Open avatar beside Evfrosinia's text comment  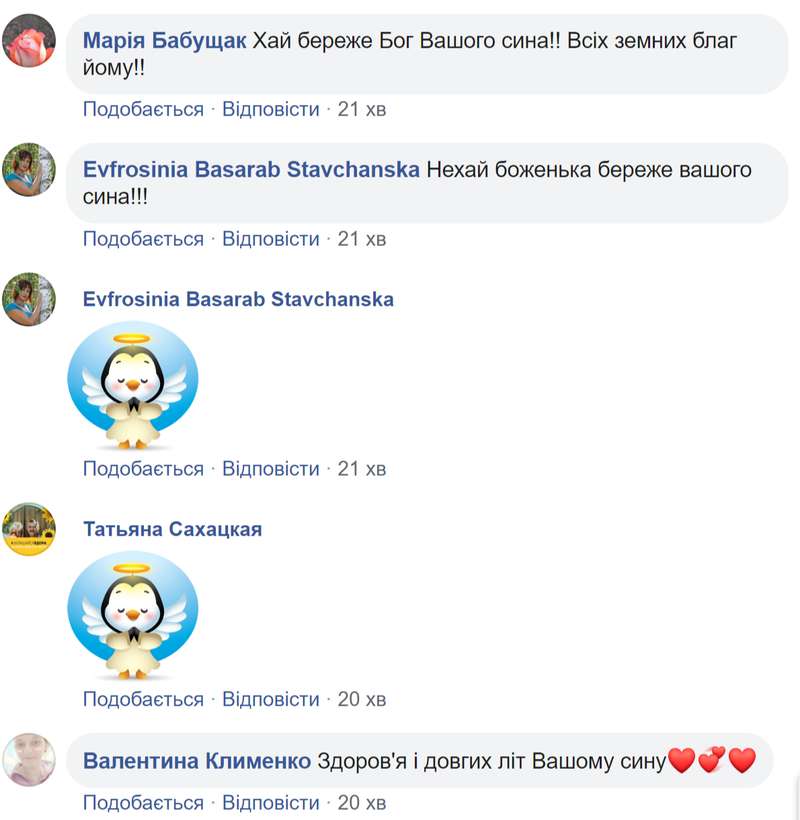29,169
